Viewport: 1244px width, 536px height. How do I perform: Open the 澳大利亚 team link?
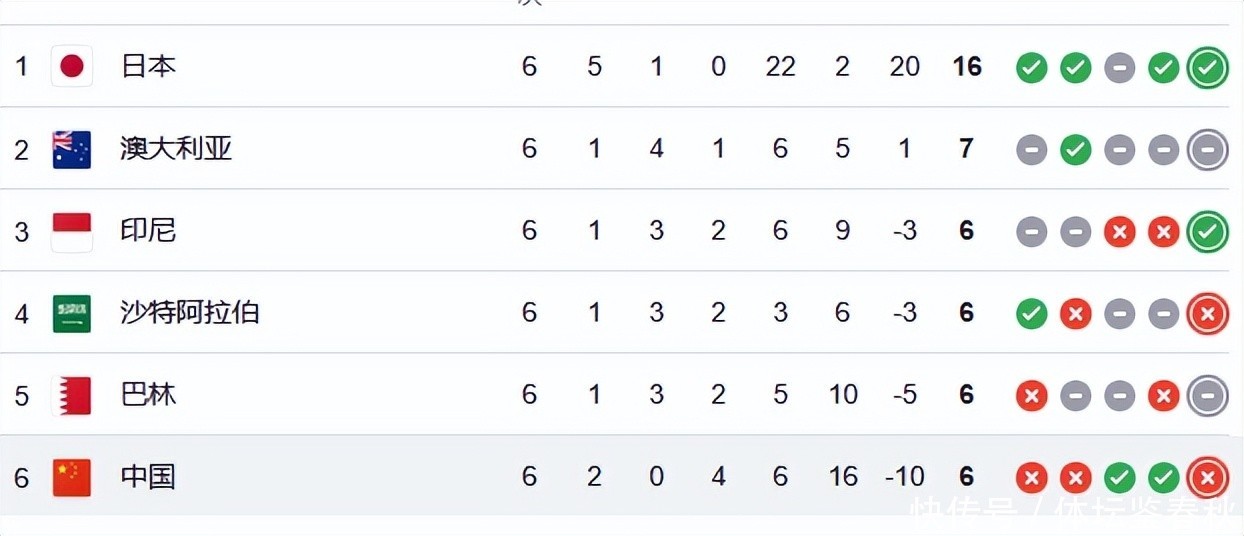(176, 149)
